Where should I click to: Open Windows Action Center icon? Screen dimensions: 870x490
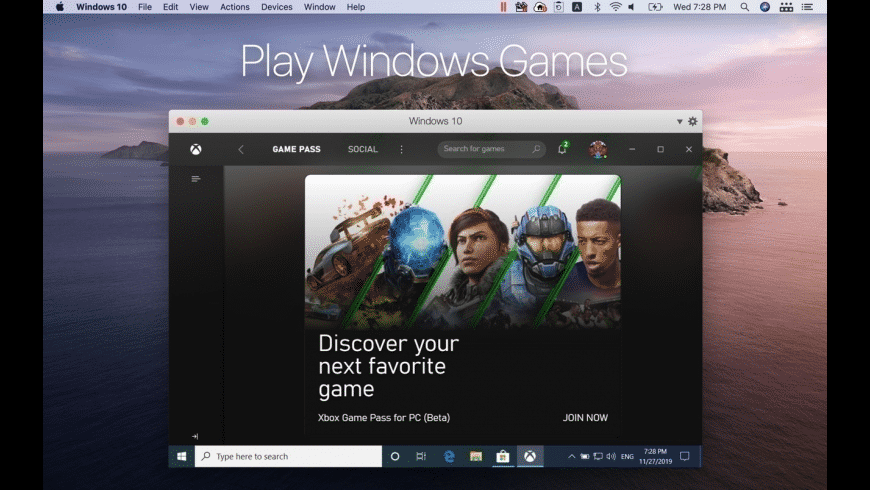coord(685,456)
